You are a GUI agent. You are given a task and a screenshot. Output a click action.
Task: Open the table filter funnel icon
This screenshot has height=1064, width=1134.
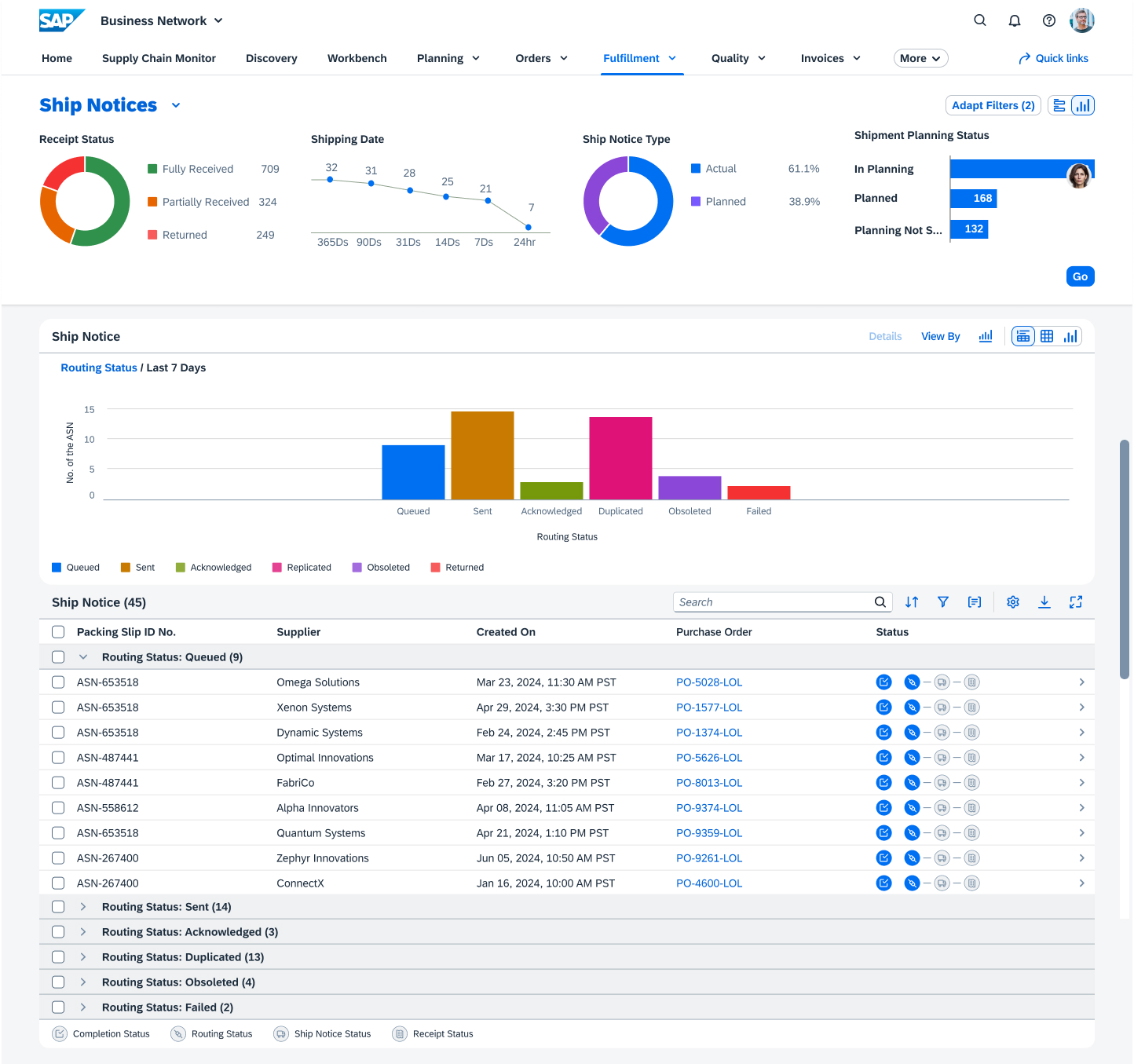942,602
